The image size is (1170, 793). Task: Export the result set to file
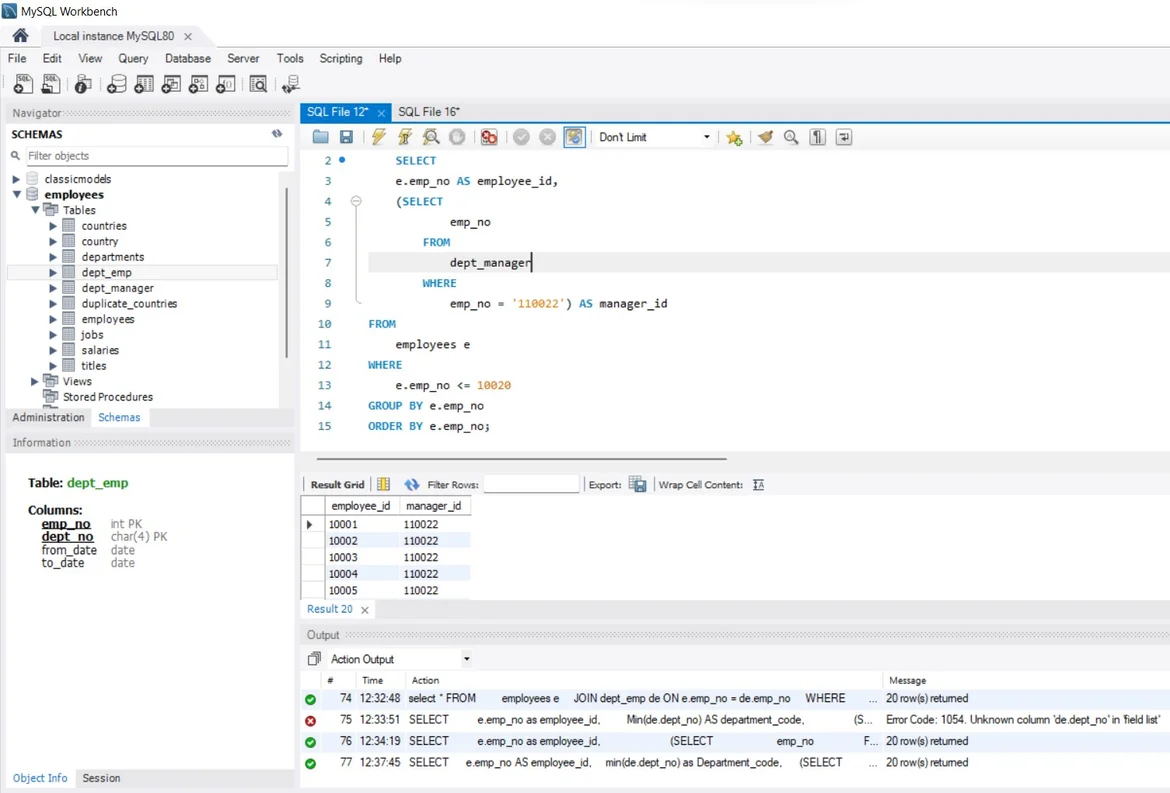637,484
